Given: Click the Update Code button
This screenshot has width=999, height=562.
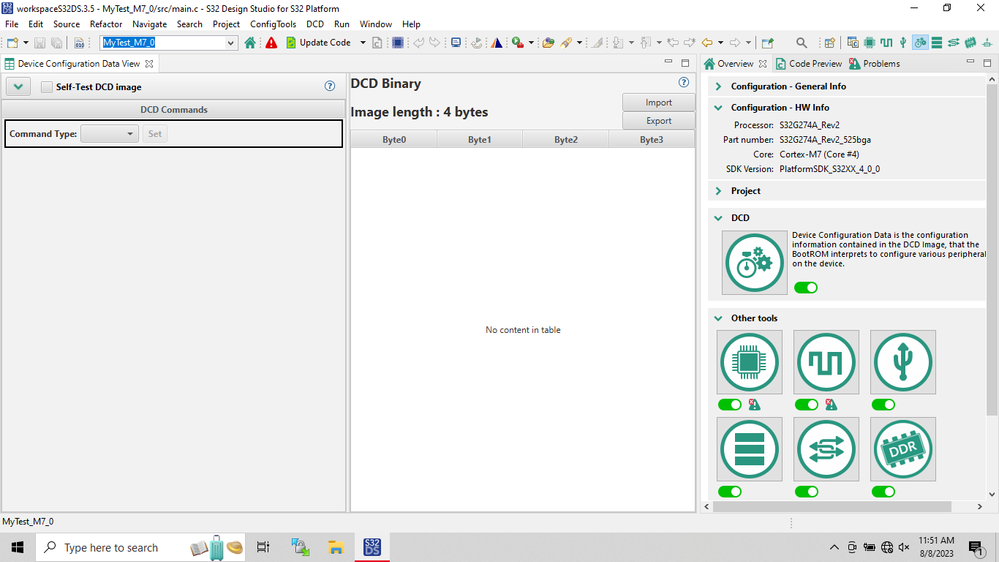Looking at the screenshot, I should pos(318,43).
